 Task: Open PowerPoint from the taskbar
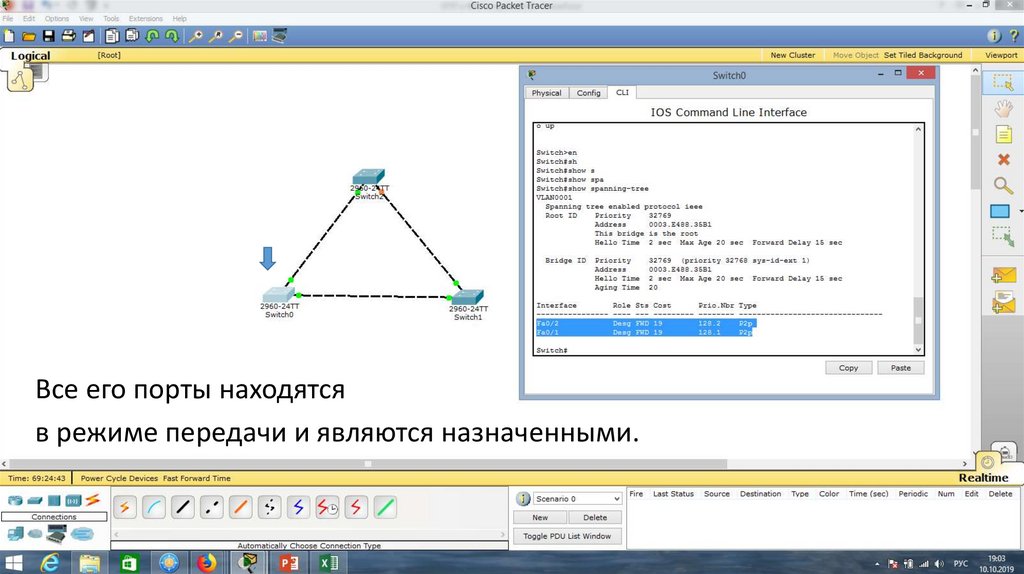pos(288,562)
